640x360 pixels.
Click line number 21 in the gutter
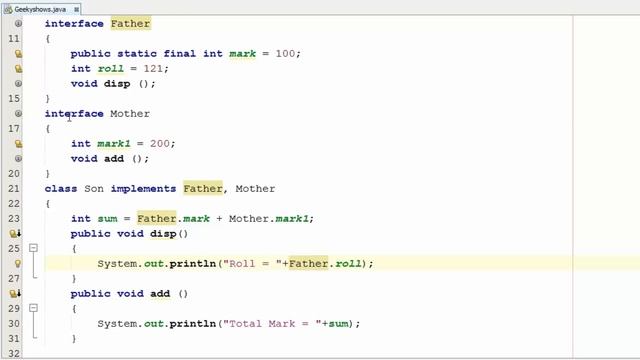(13, 189)
